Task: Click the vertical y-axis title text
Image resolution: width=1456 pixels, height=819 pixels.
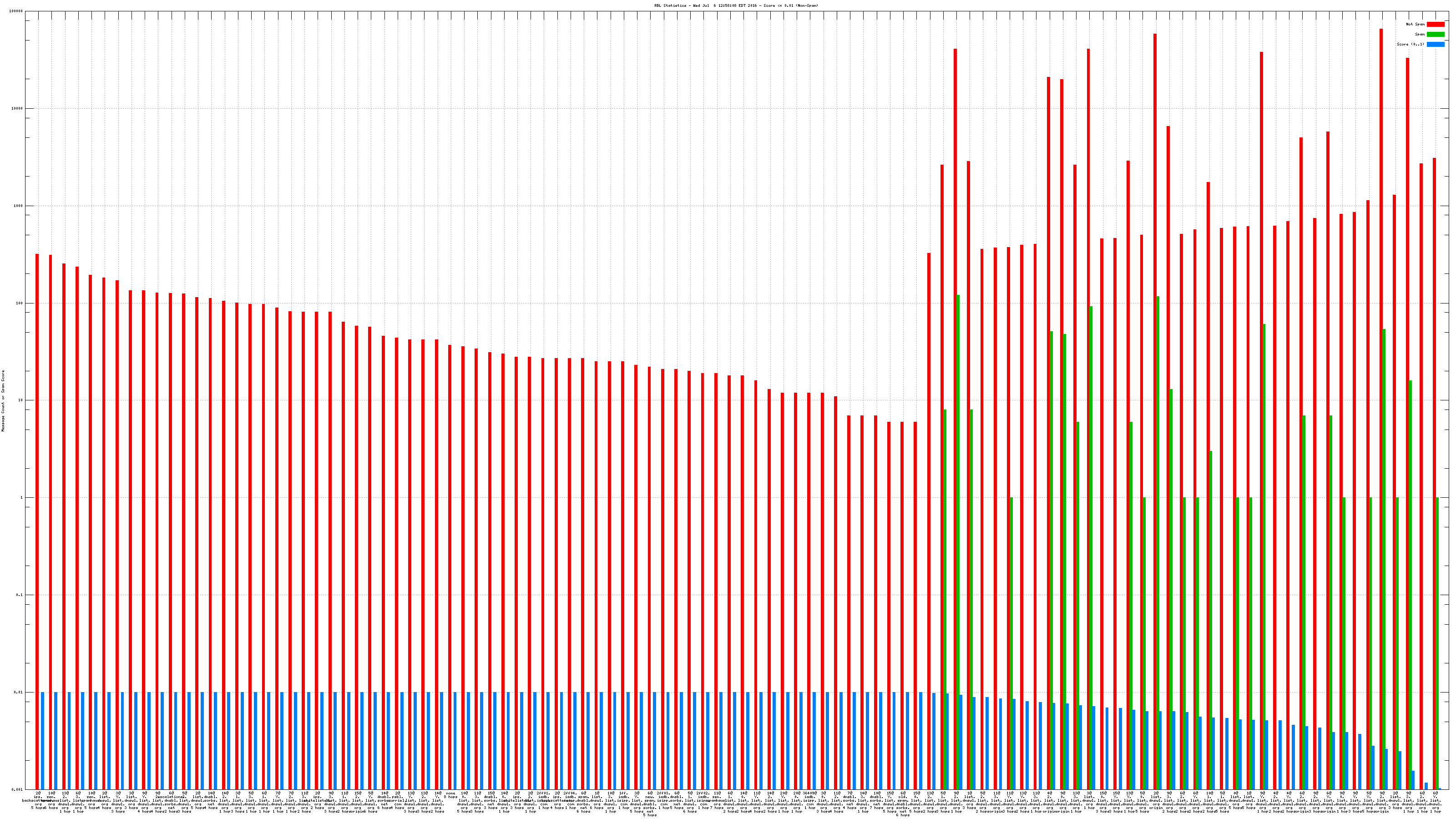Action: (x=3, y=401)
